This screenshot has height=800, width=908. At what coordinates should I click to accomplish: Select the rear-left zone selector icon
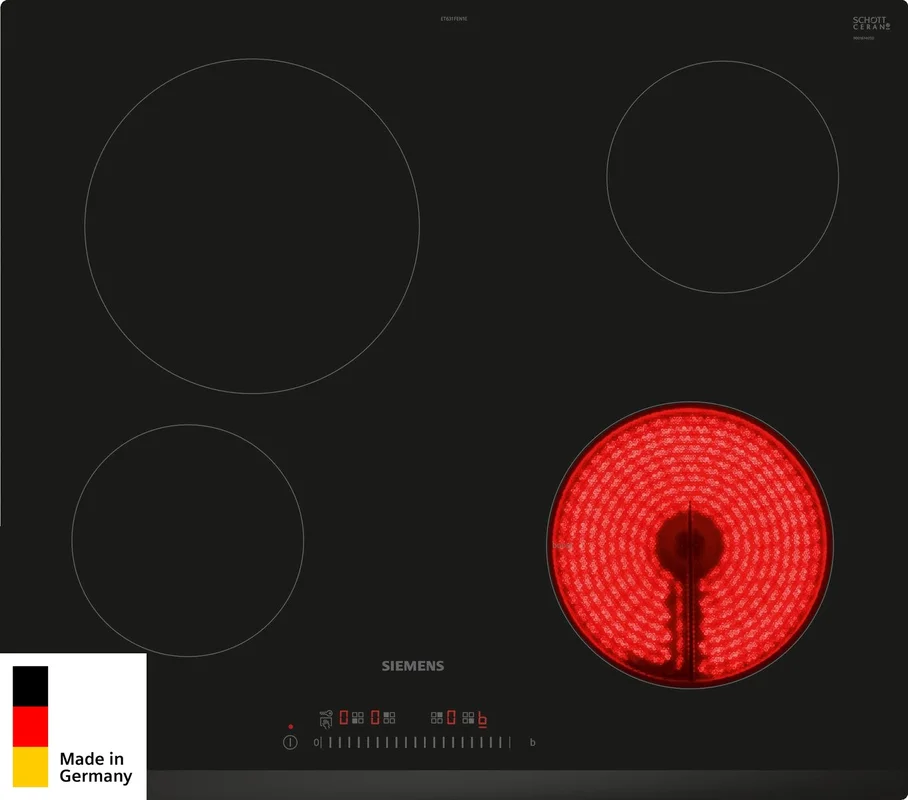[389, 718]
